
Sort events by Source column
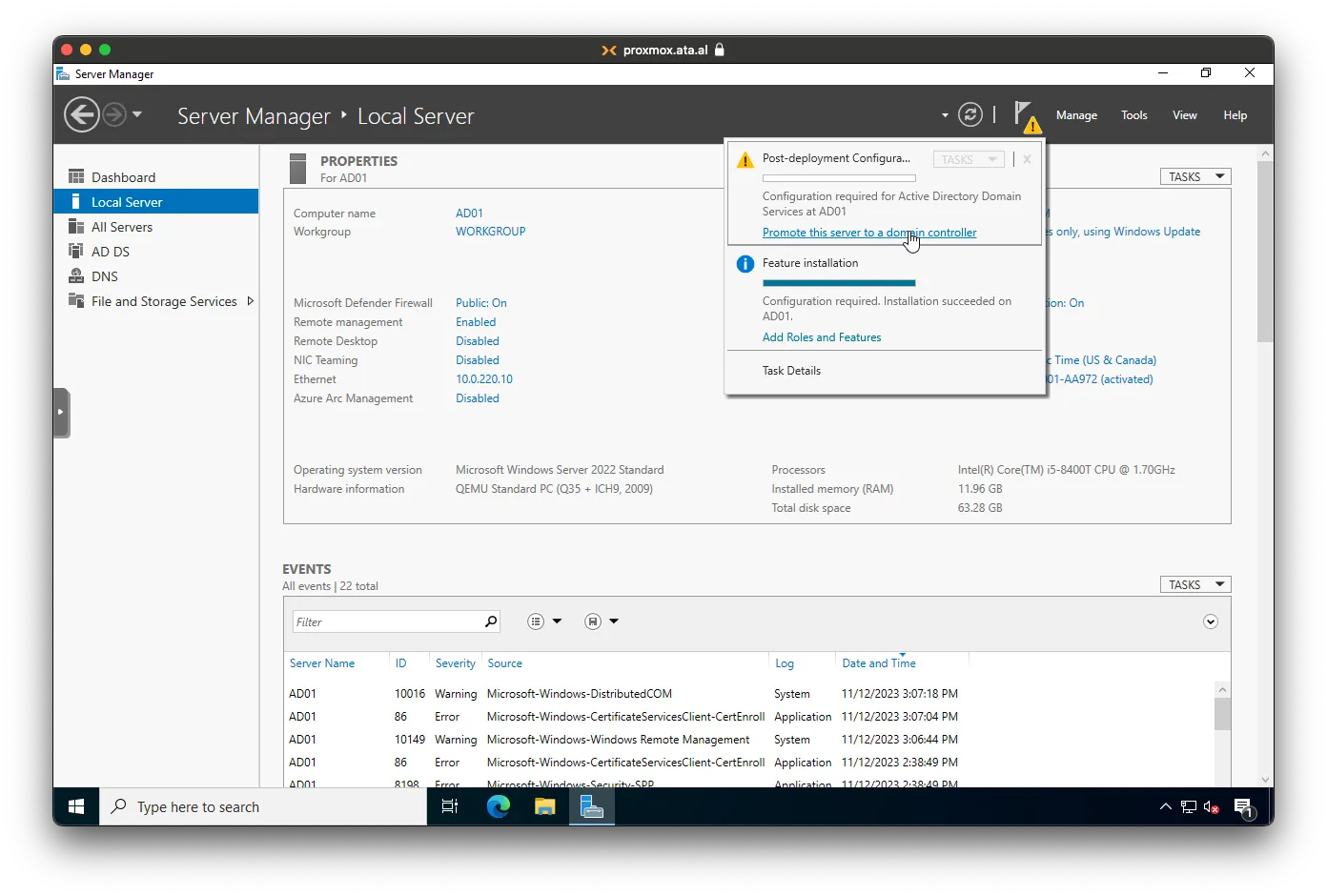click(505, 663)
